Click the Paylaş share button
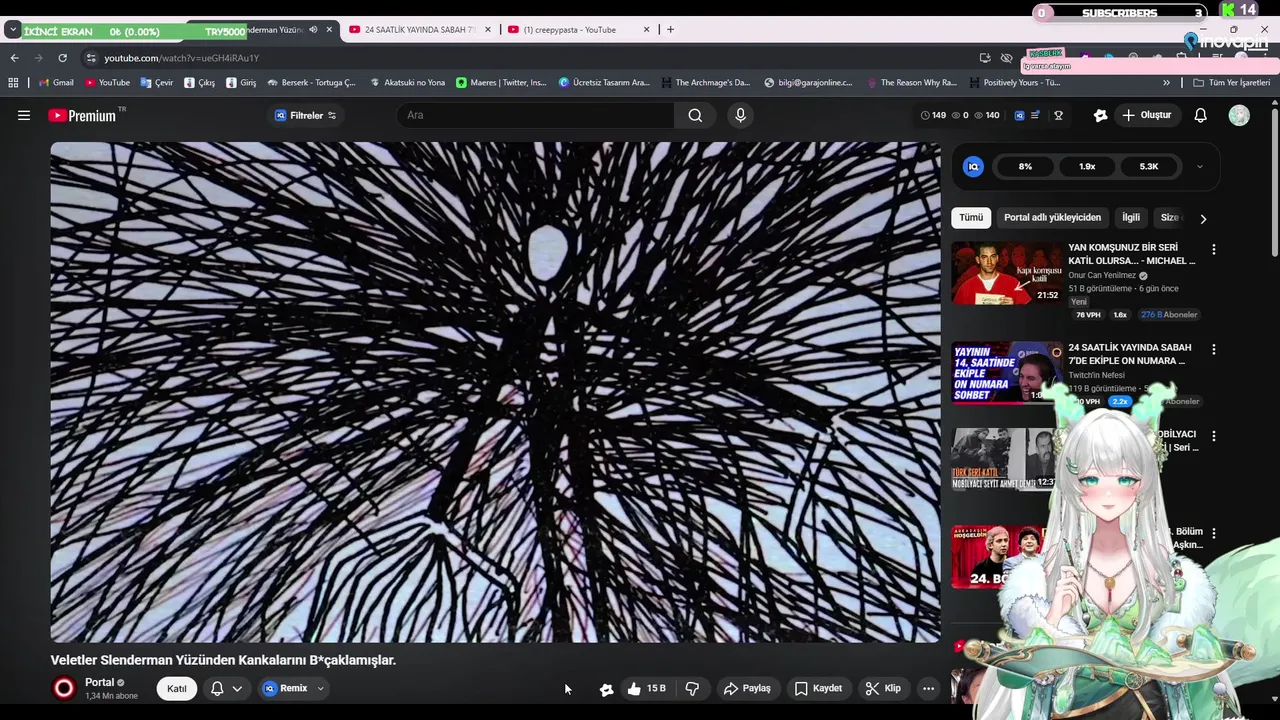The height and width of the screenshot is (720, 1280). tap(747, 688)
